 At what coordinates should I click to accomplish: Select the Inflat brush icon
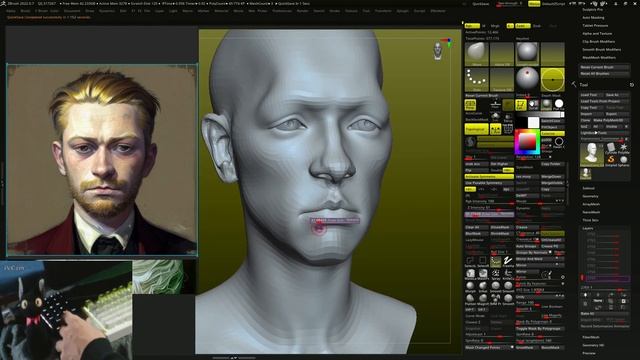[483, 287]
